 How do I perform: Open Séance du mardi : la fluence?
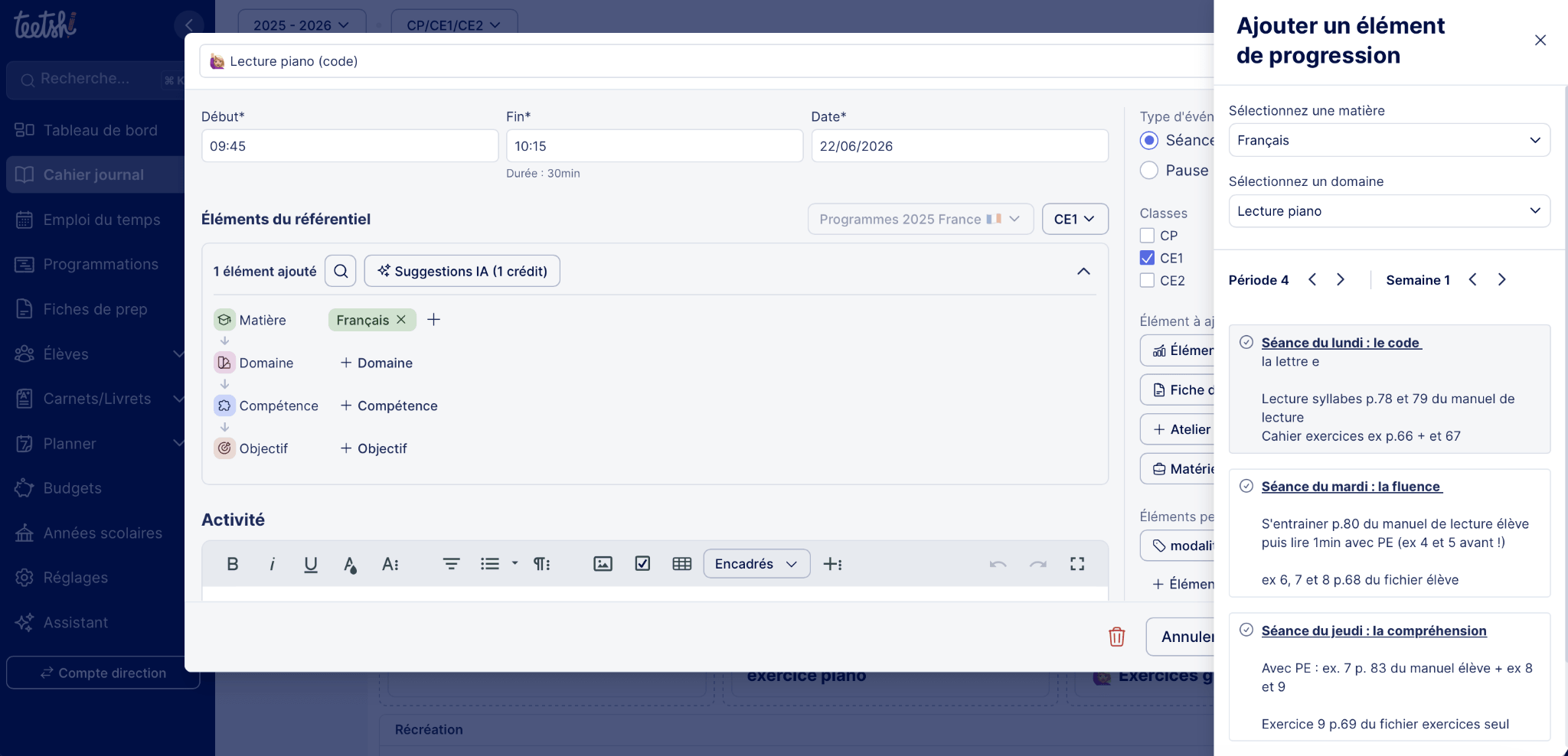[1352, 487]
